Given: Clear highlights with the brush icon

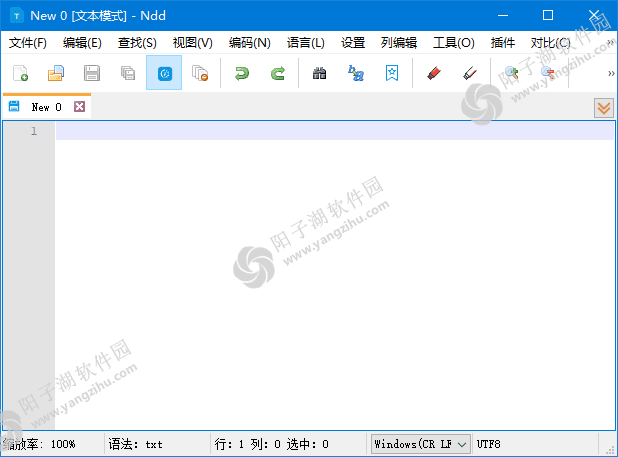Looking at the screenshot, I should [470, 73].
